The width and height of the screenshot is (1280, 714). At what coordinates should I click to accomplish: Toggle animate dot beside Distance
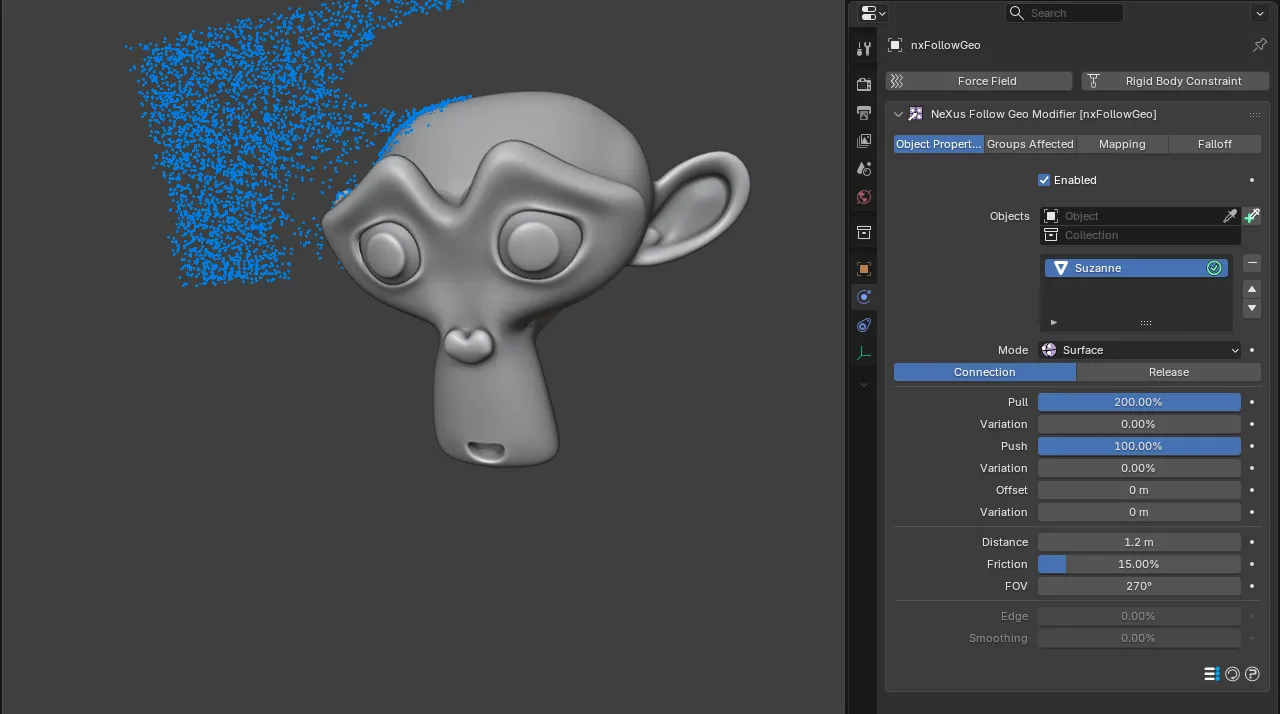pyautogui.click(x=1252, y=542)
